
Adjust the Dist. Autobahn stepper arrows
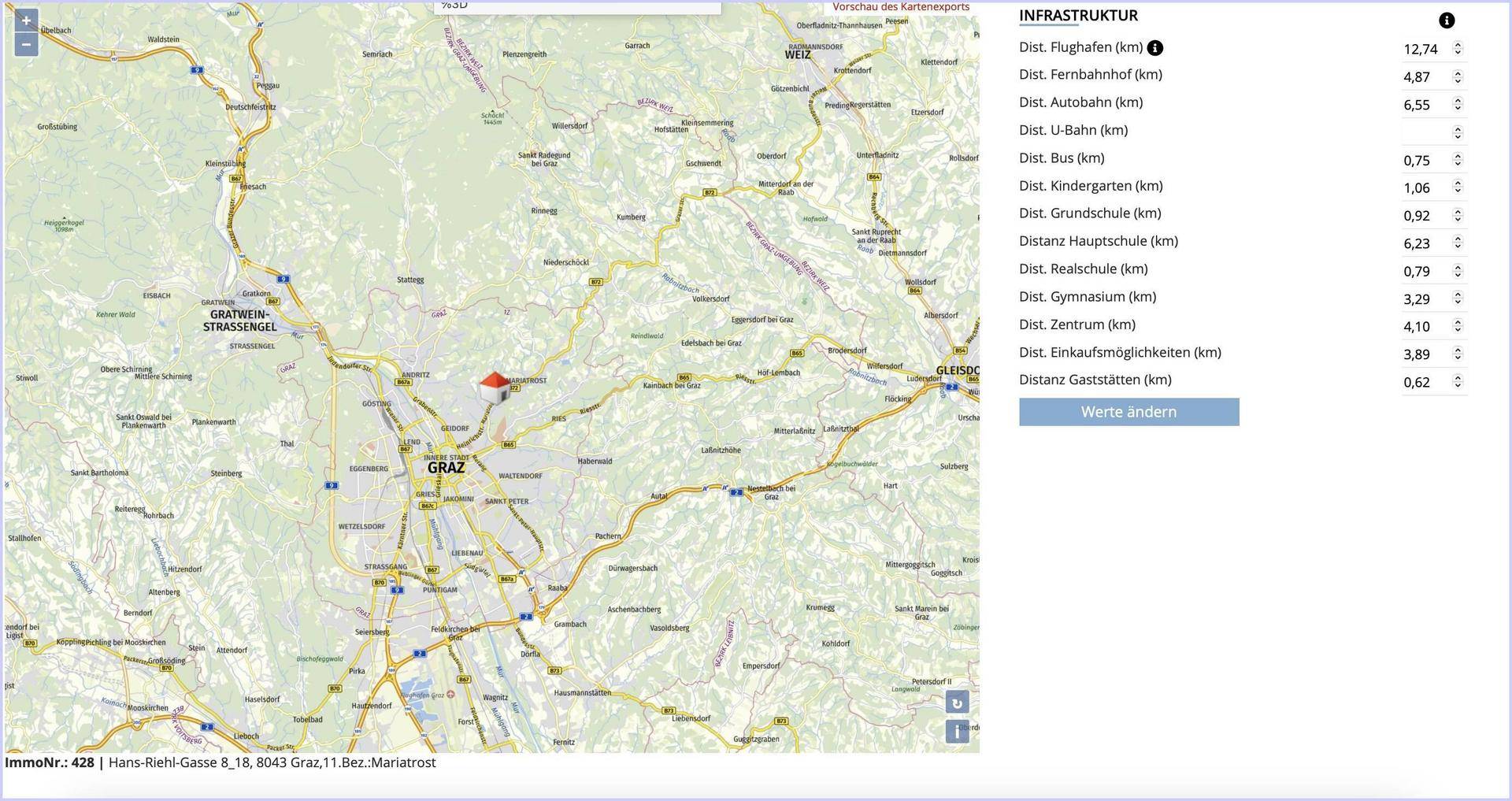coord(1458,105)
